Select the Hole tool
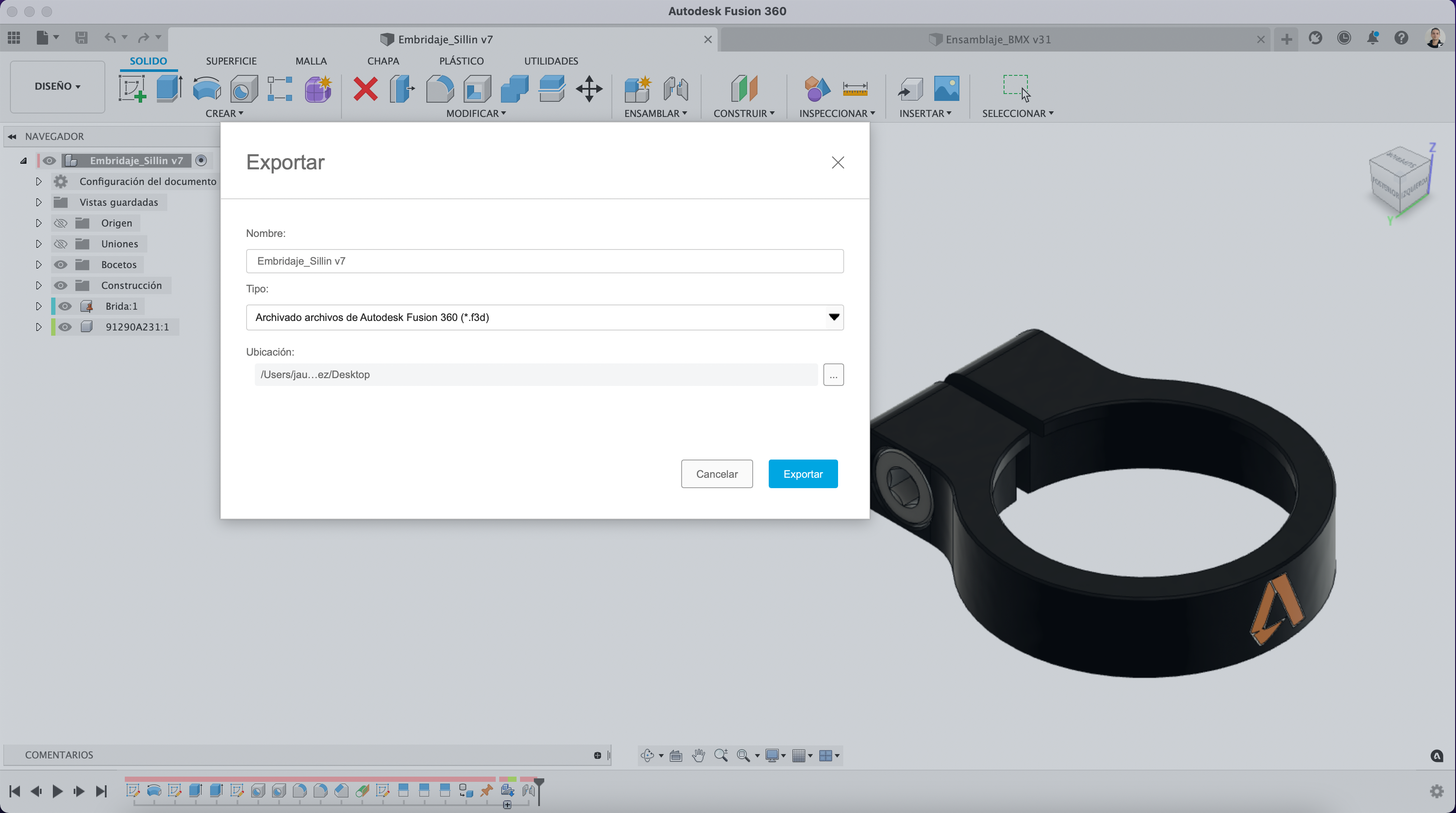This screenshot has width=1456, height=813. 244,89
